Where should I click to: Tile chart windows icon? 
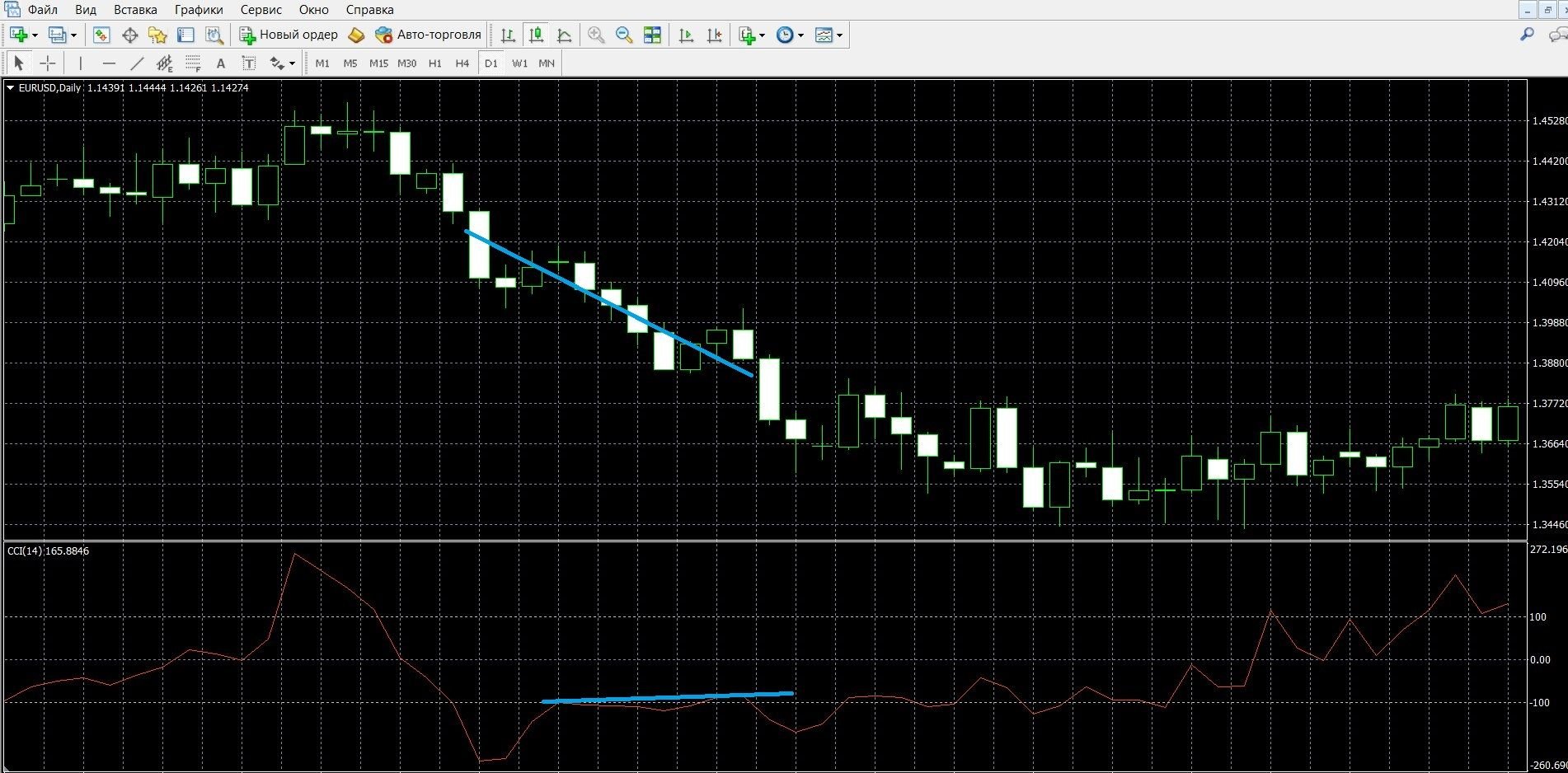click(652, 35)
